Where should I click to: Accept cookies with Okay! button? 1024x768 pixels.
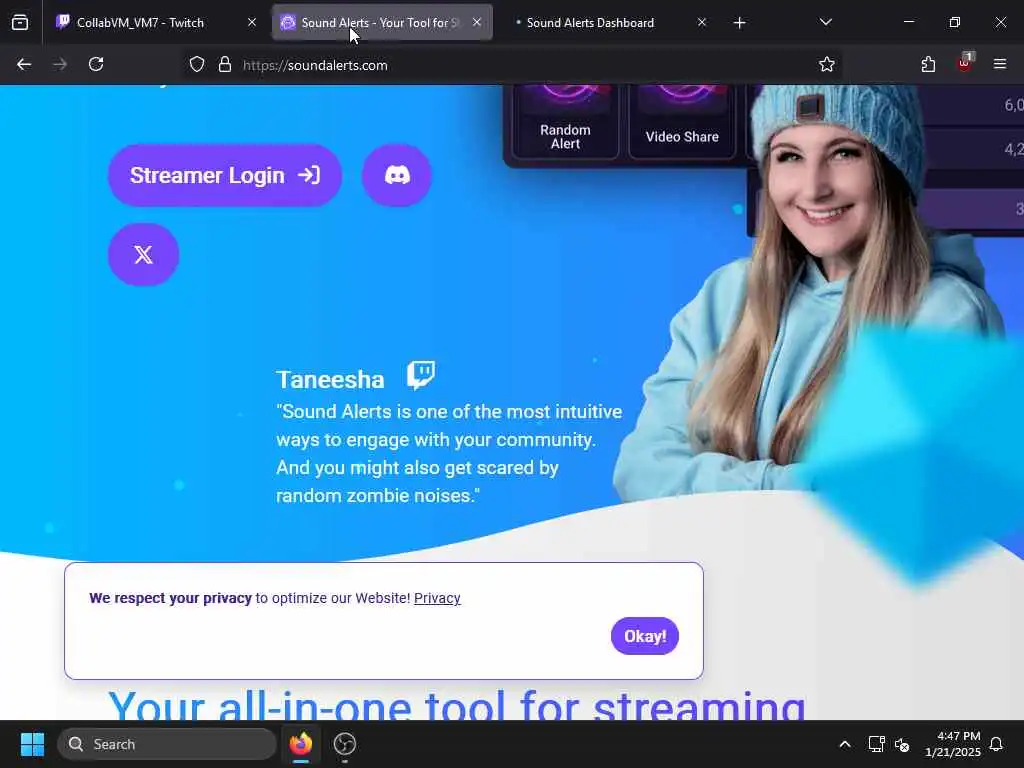[x=645, y=636]
